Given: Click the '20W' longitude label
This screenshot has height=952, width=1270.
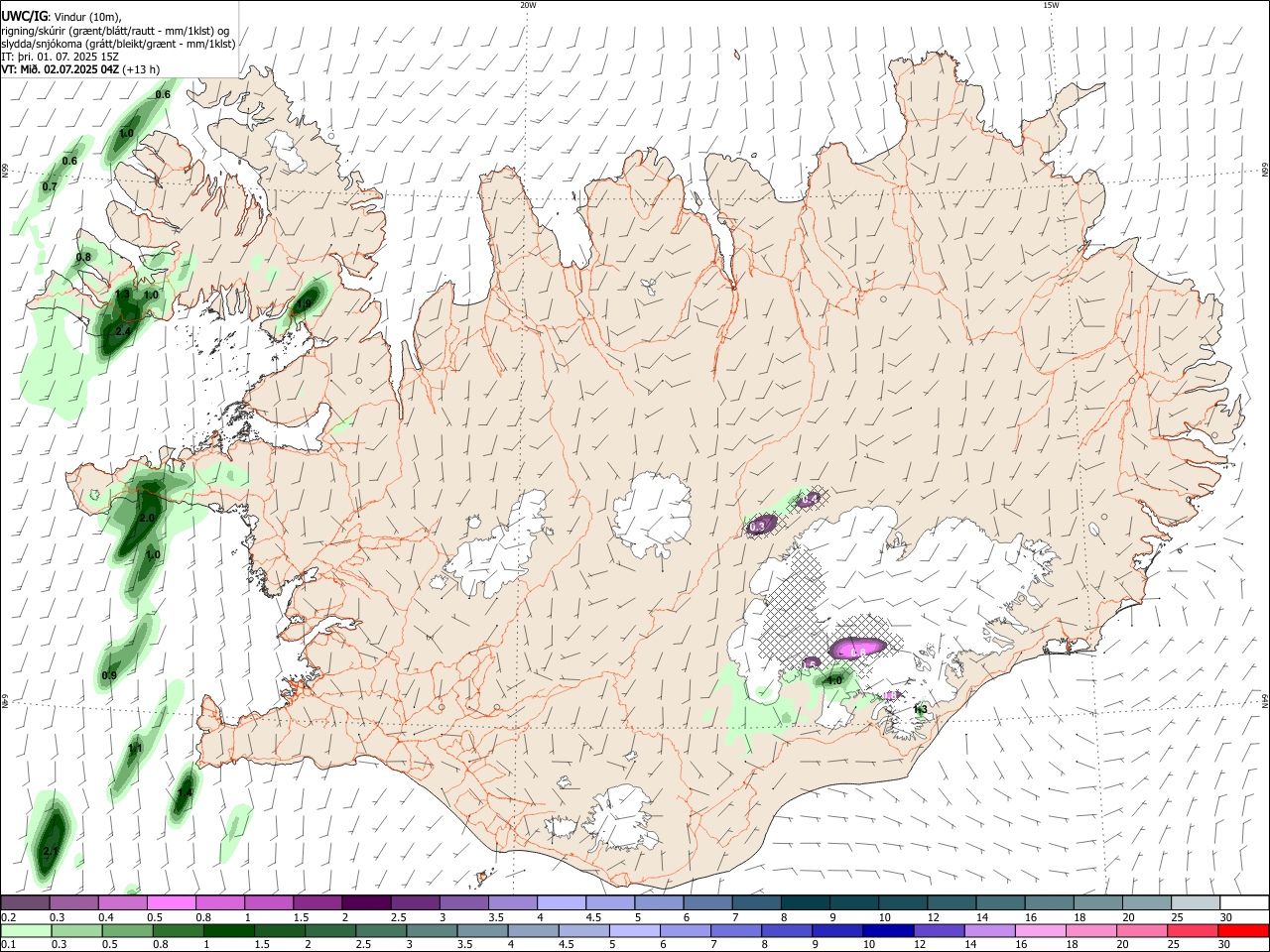Looking at the screenshot, I should (528, 5).
